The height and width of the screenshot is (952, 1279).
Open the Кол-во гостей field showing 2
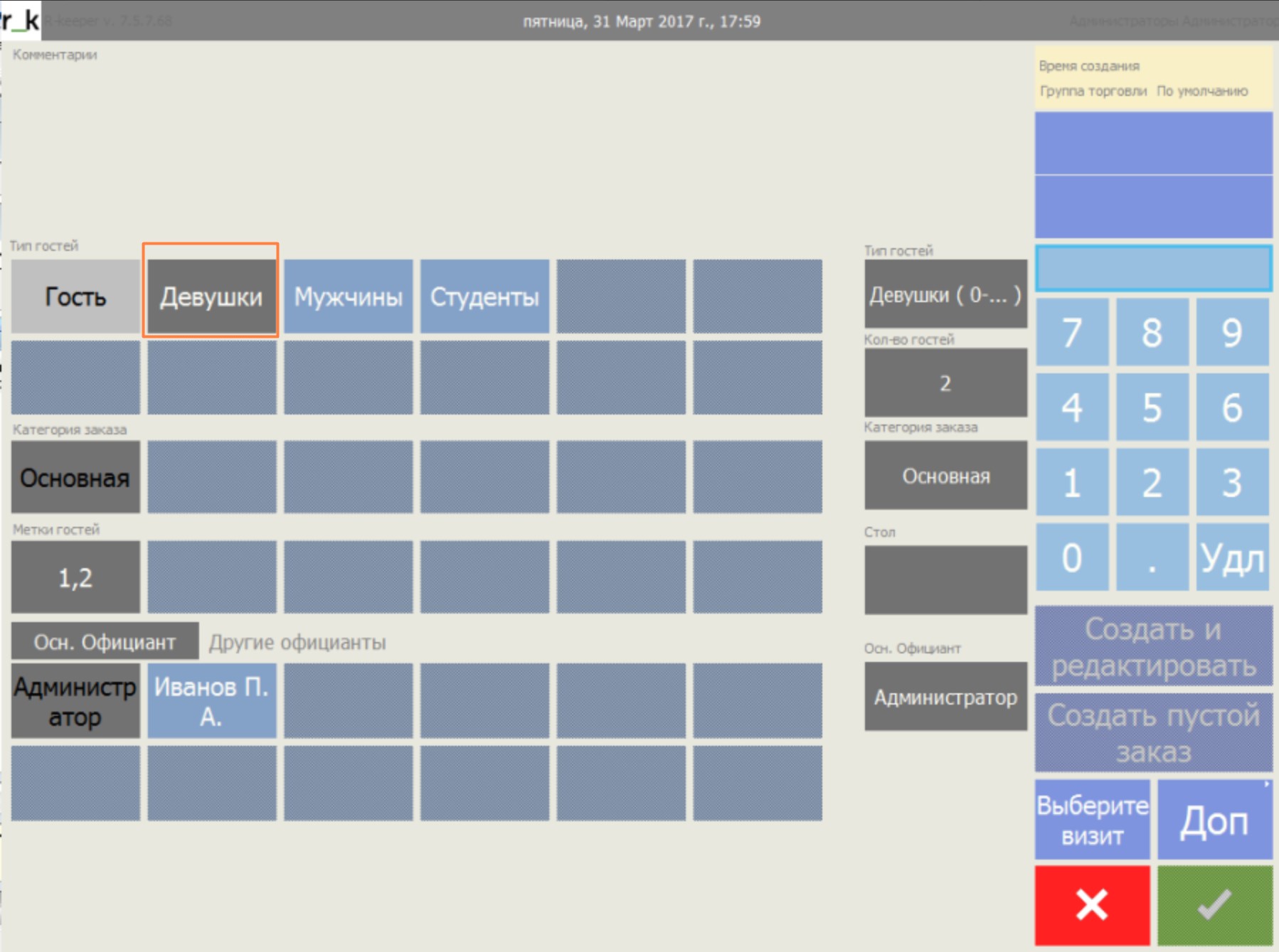click(x=945, y=383)
